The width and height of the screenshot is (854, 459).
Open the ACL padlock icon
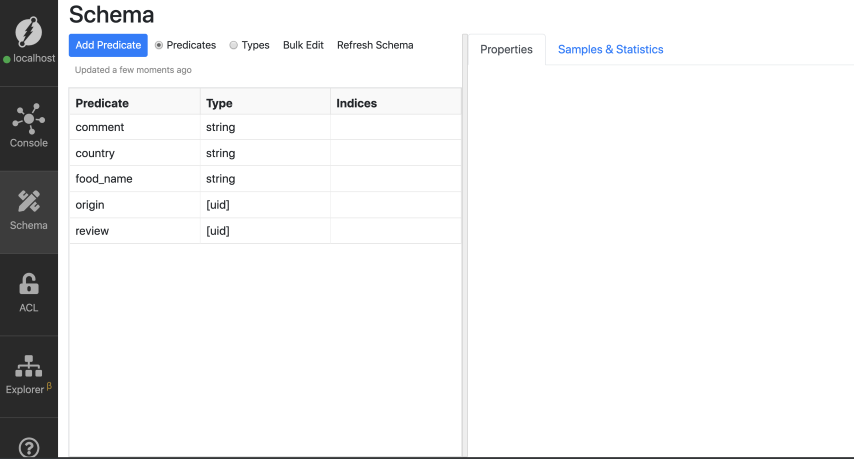pyautogui.click(x=29, y=284)
